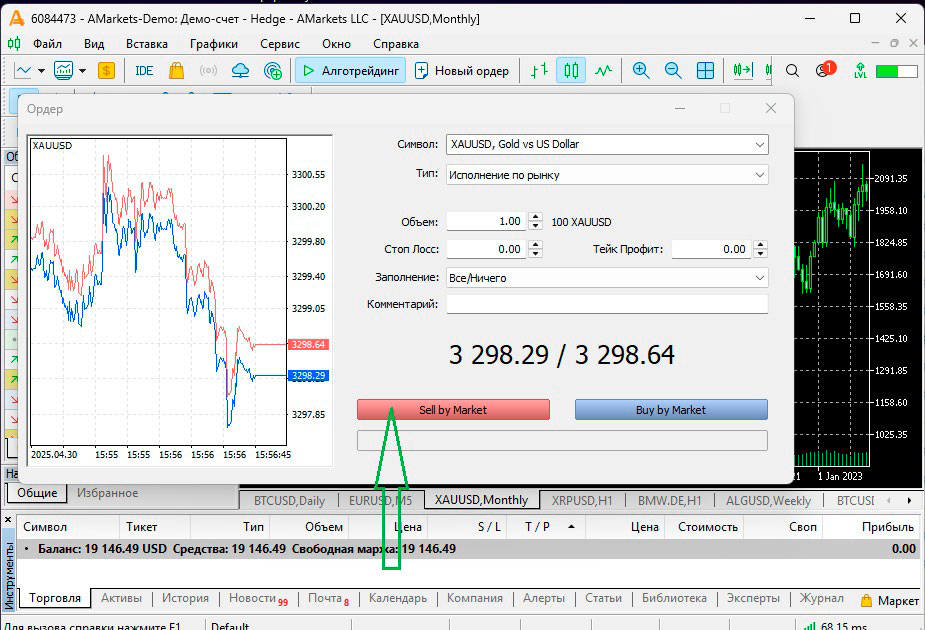925x630 pixels.
Task: Open the Маркет tab with bag icon
Action: pos(890,601)
